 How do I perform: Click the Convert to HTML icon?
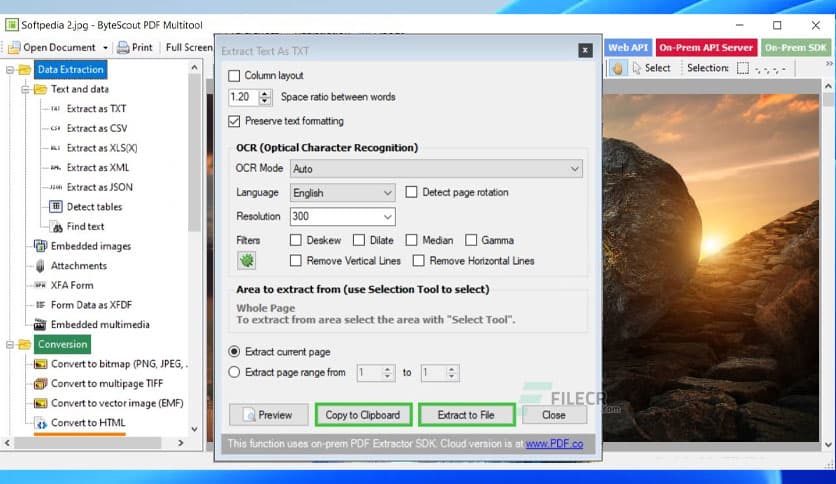[x=40, y=423]
